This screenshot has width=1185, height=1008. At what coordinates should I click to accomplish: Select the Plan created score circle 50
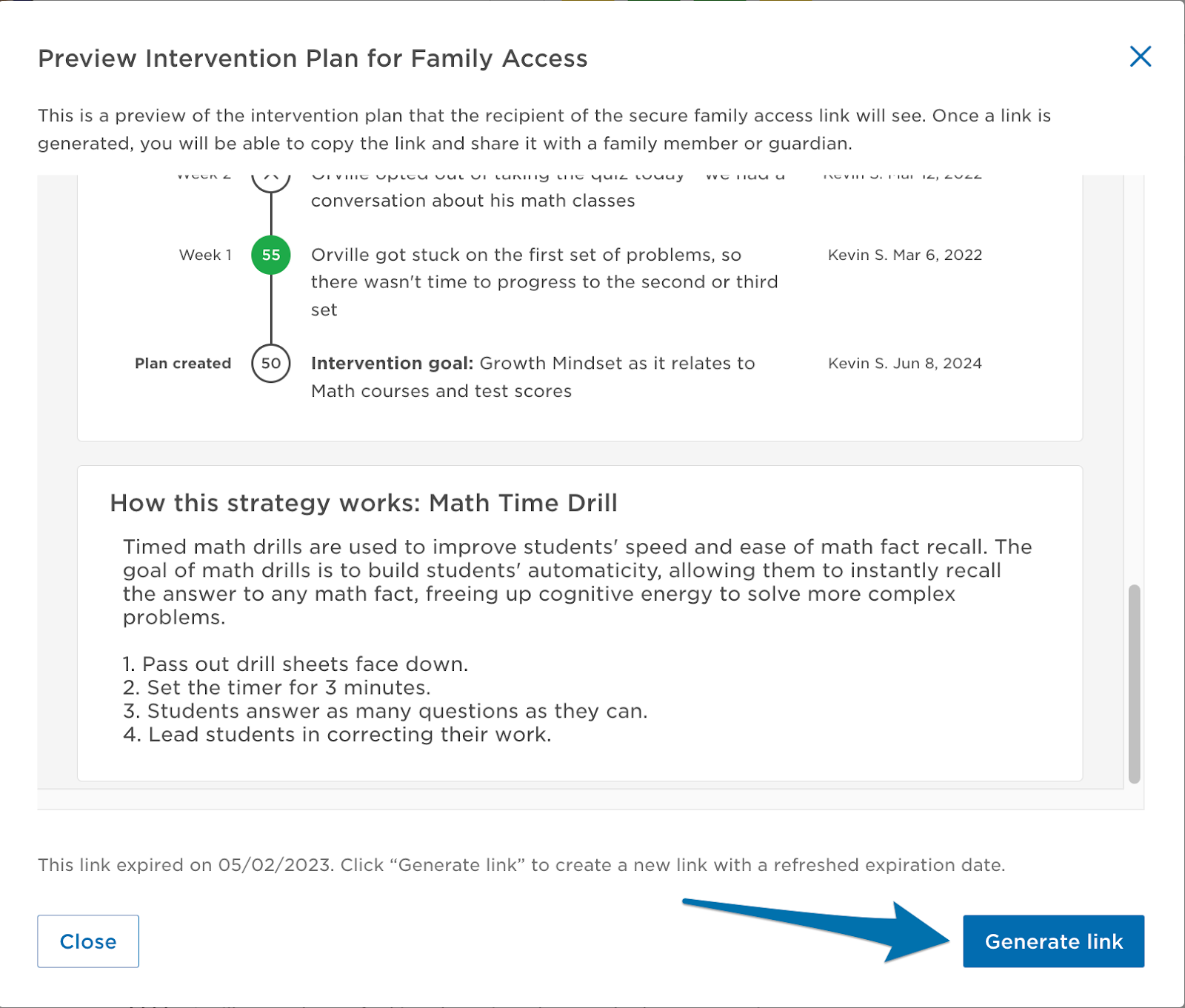(271, 364)
